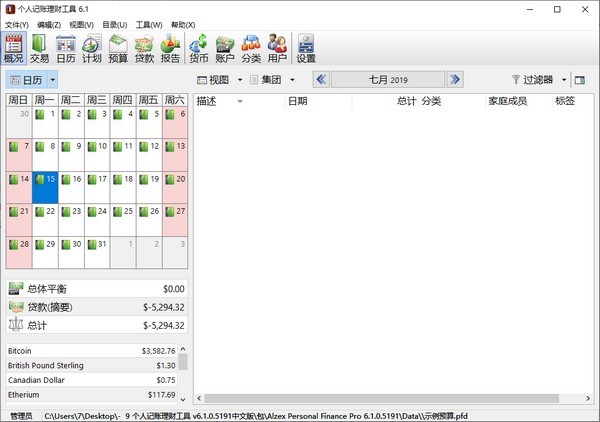Open the 账户 (Accounts) toolbar icon
Screen dimensions: 600x422
(x=224, y=48)
